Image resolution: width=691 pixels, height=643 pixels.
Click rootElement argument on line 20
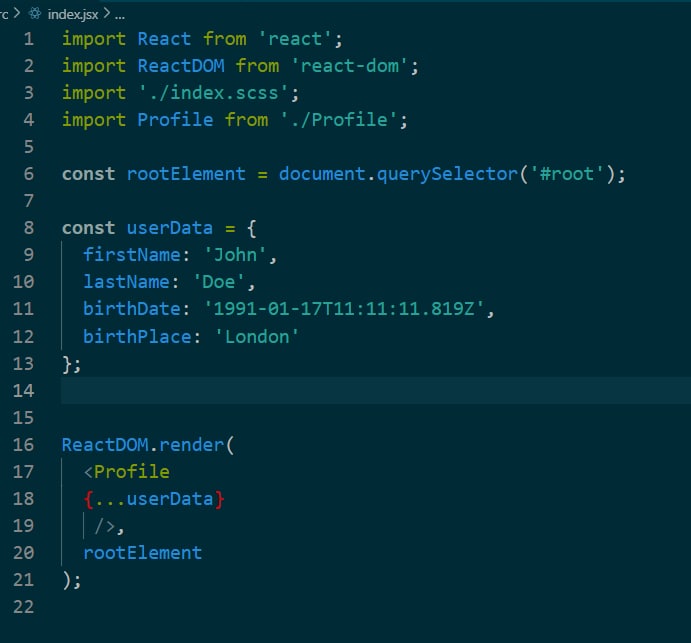(x=143, y=553)
